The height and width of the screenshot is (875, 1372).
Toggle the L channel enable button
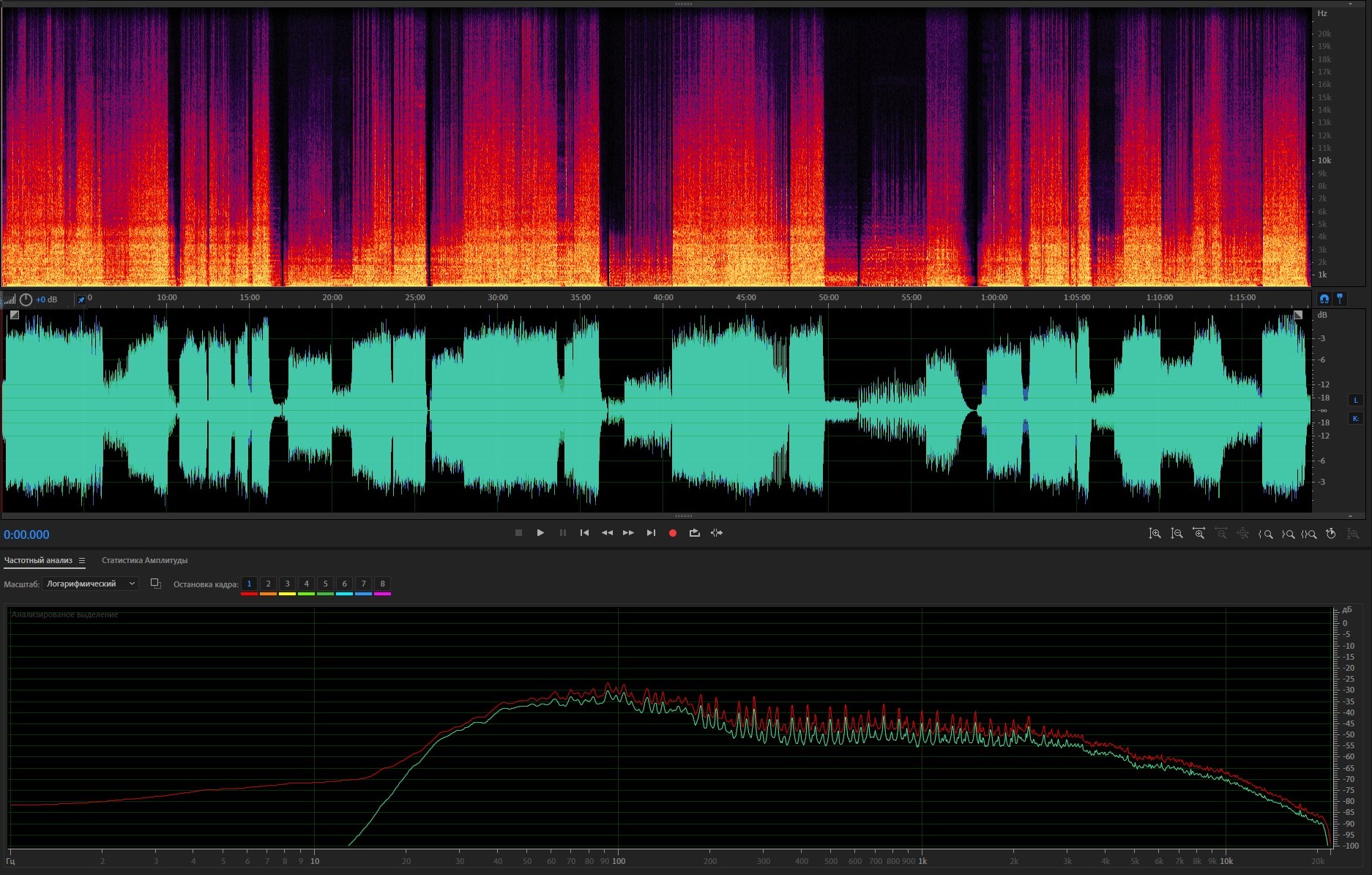point(1355,401)
